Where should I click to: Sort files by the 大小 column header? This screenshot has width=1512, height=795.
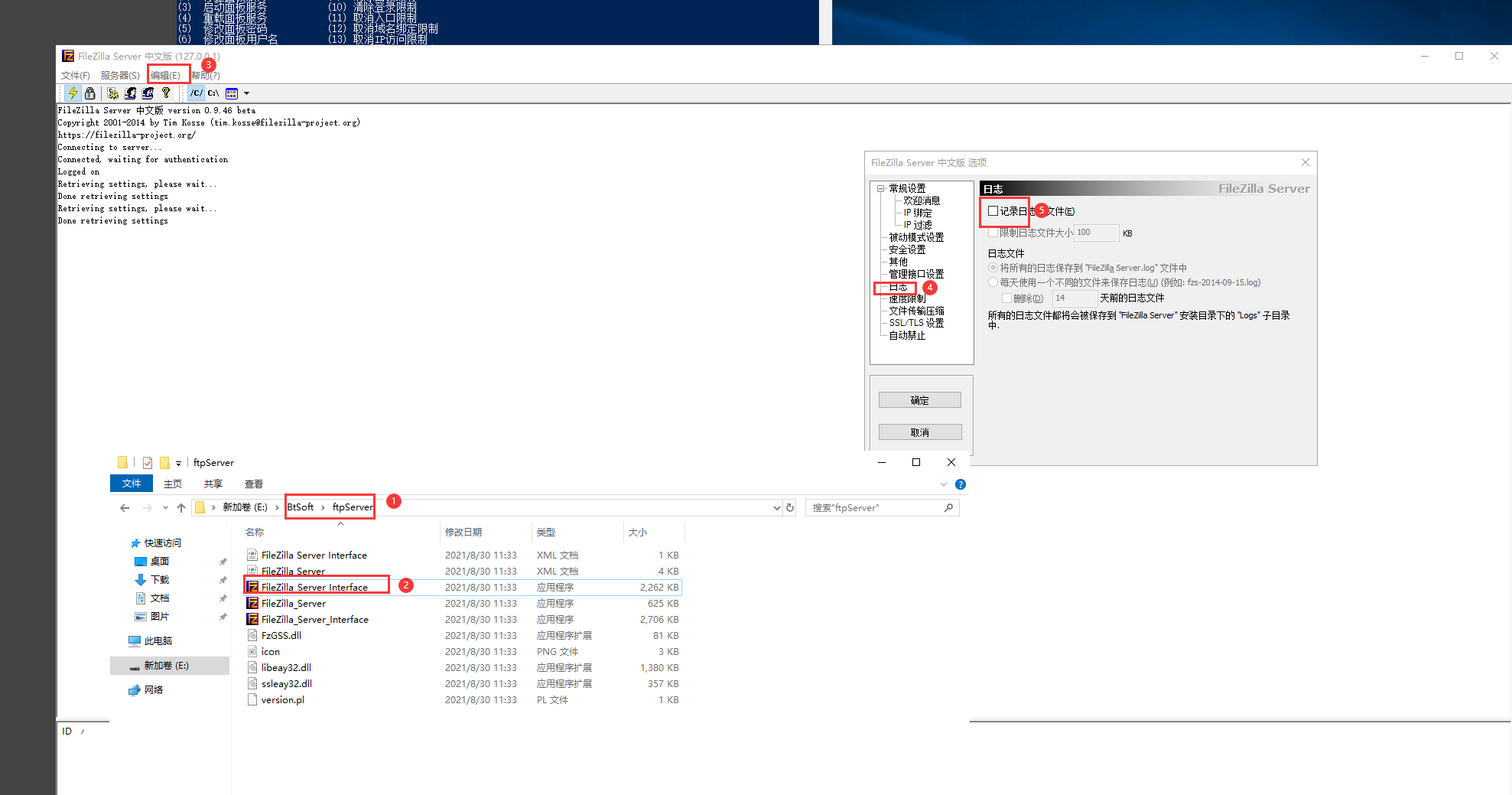[653, 533]
